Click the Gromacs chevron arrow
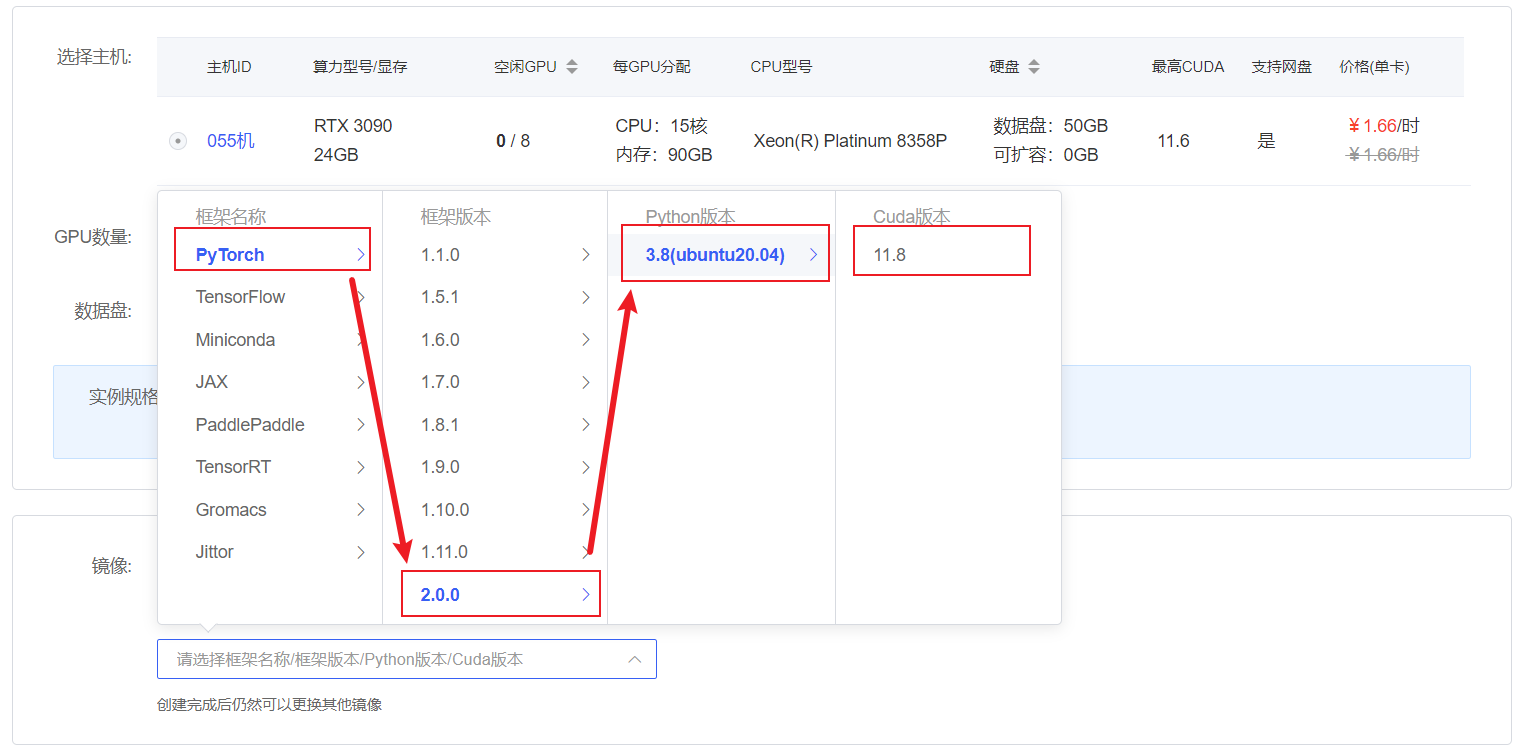The width and height of the screenshot is (1535, 754). point(361,510)
